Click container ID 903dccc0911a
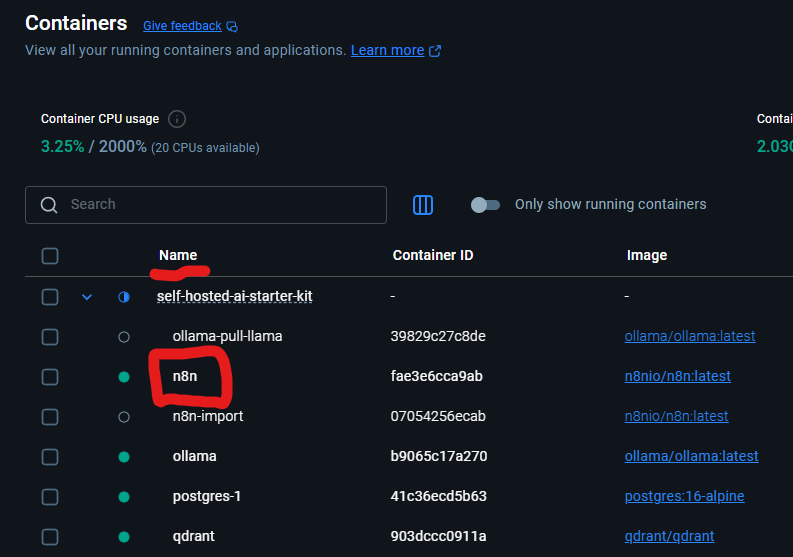 coord(438,536)
